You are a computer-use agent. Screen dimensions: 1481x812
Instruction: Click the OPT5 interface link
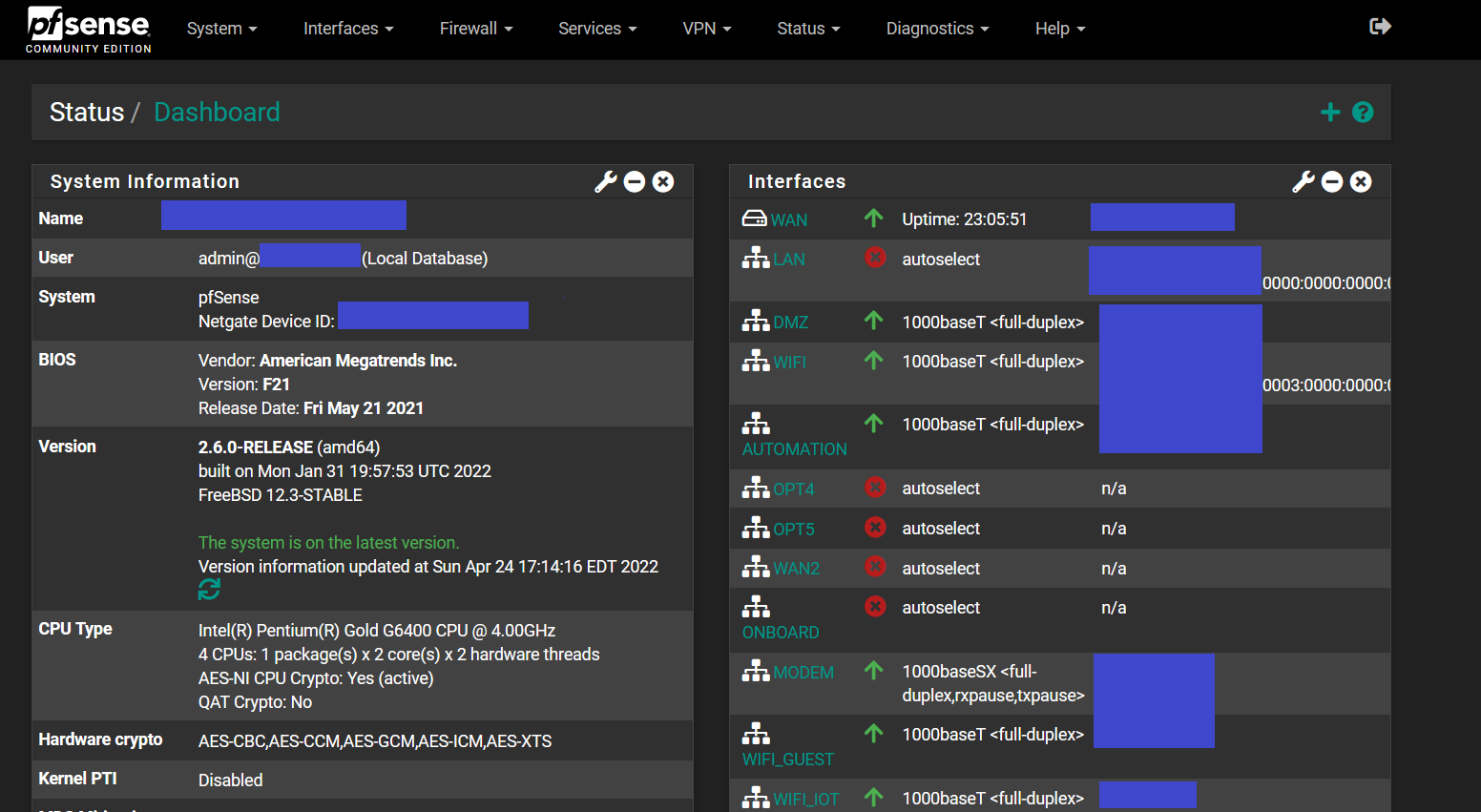[x=794, y=530]
